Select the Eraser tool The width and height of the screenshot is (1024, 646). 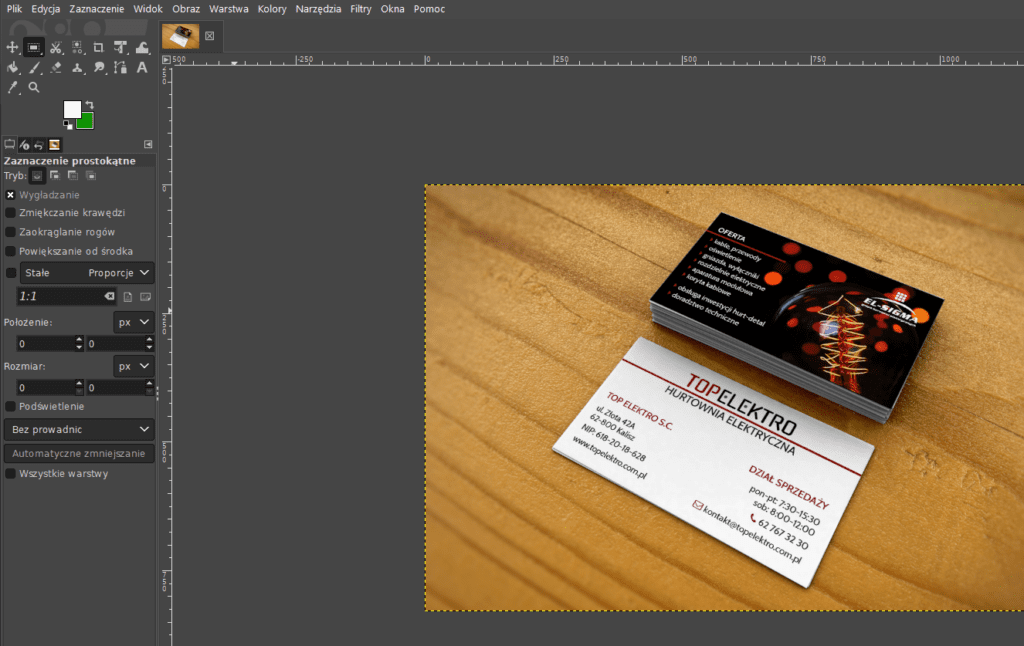pyautogui.click(x=56, y=67)
